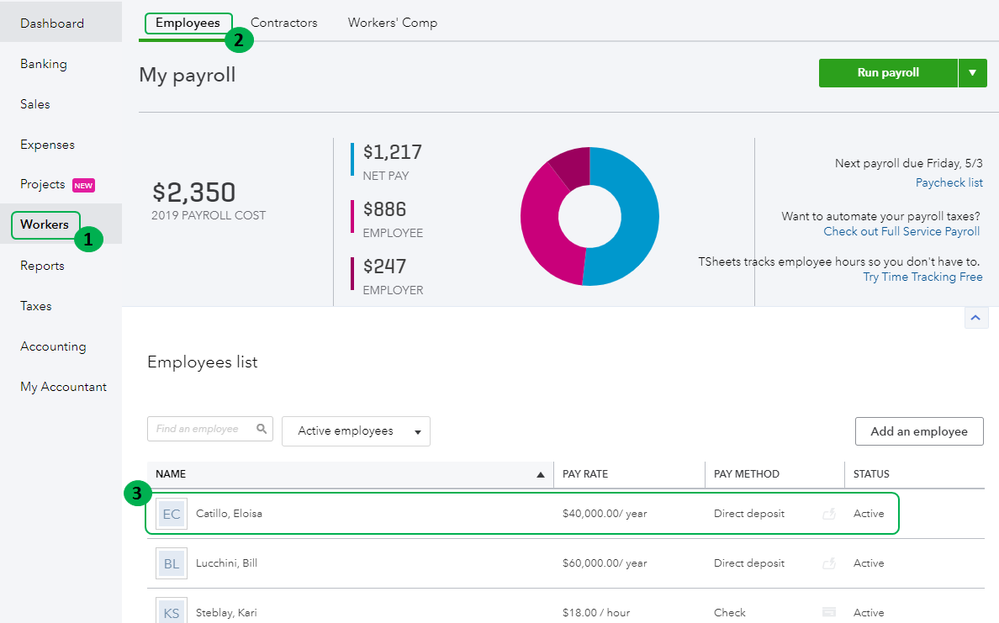Click Add an employee button
Viewport: 999px width, 623px height.
pos(919,431)
